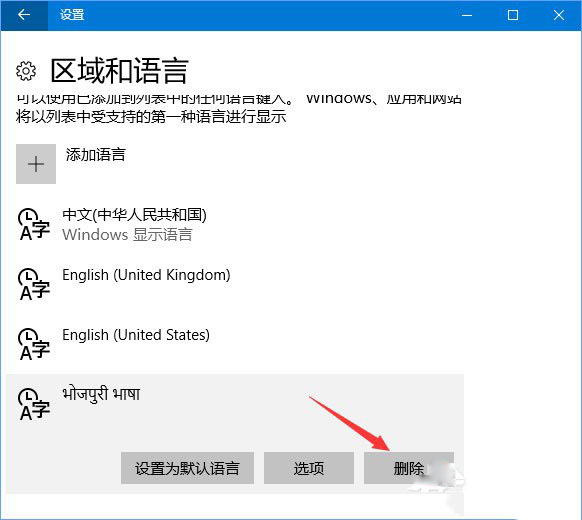This screenshot has width=582, height=520.
Task: Select English (United Kingdom) language entry
Action: [x=235, y=284]
